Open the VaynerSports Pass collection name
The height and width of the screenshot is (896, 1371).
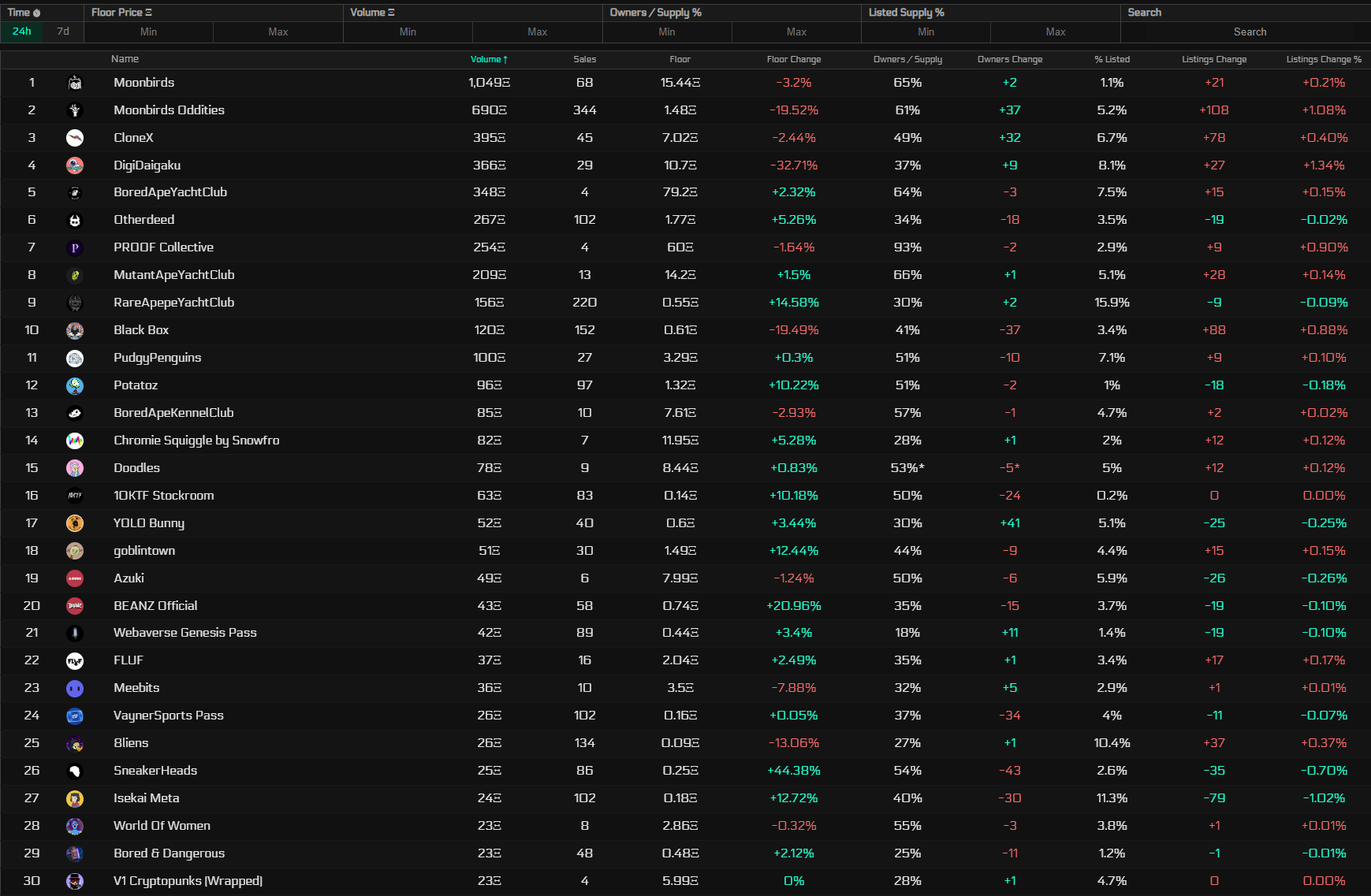pos(169,716)
